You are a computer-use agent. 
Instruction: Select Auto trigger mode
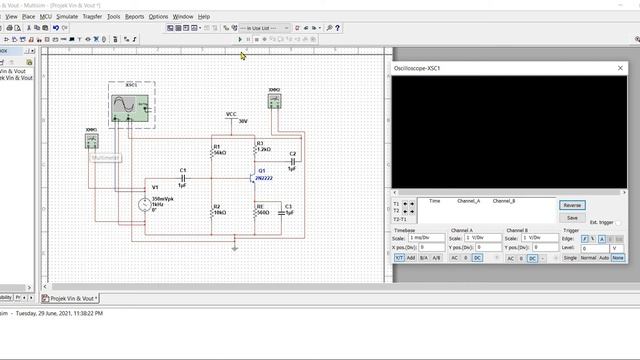(604, 258)
